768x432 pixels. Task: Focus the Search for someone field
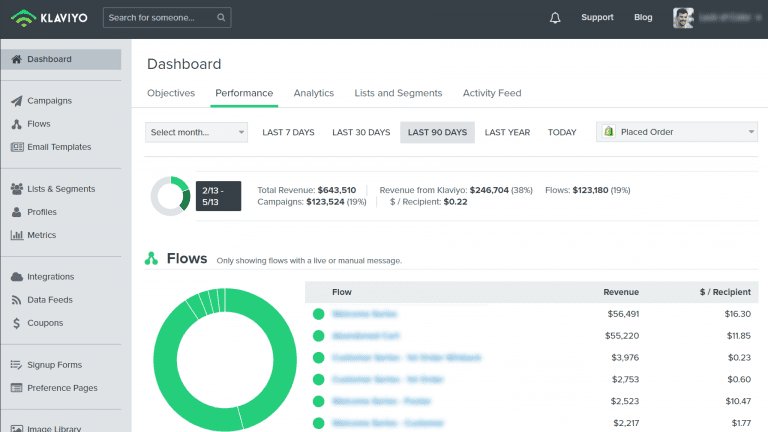coord(158,18)
